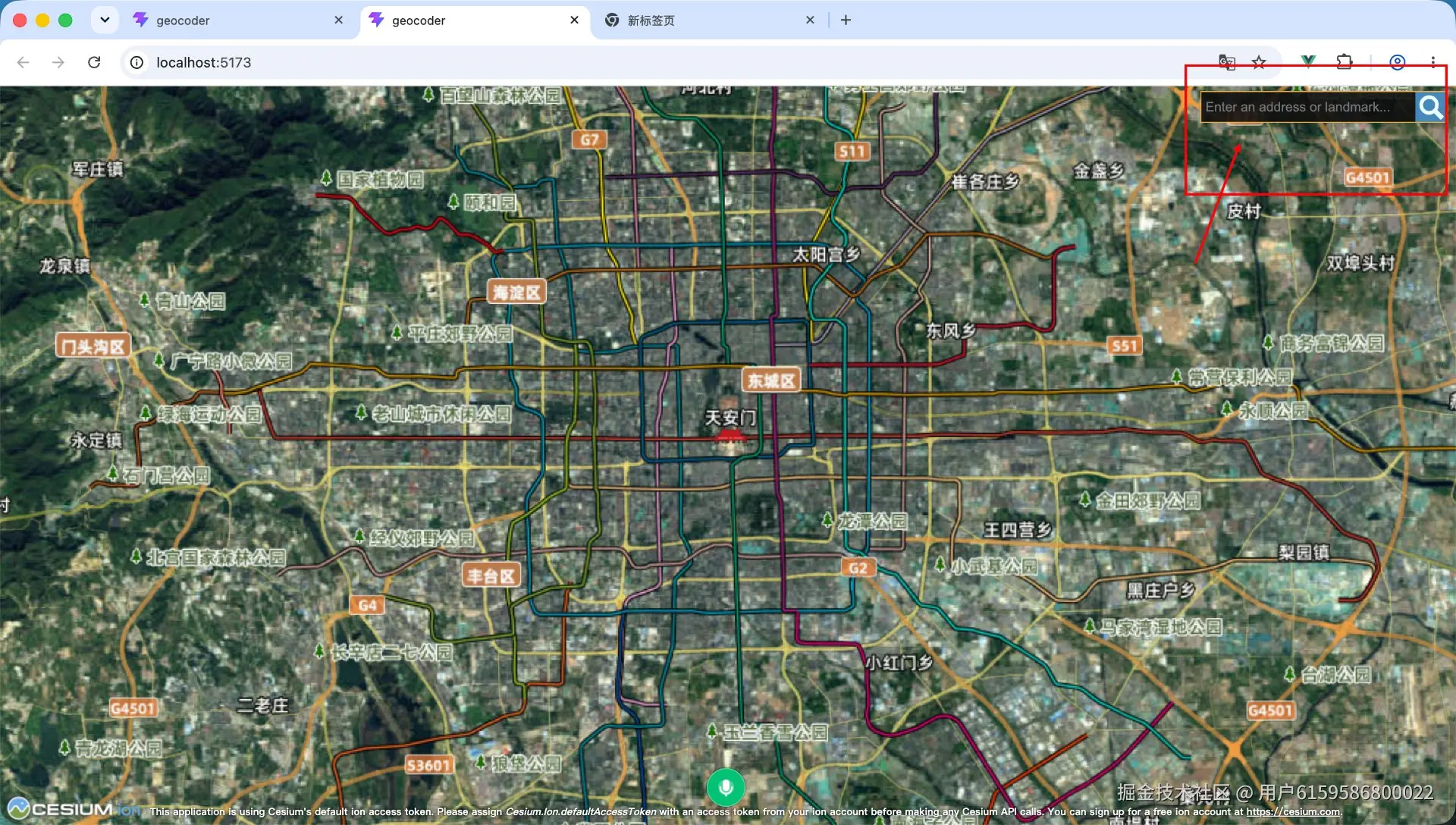Click the S3601 highway marker
Image resolution: width=1456 pixels, height=825 pixels.
coord(429,765)
